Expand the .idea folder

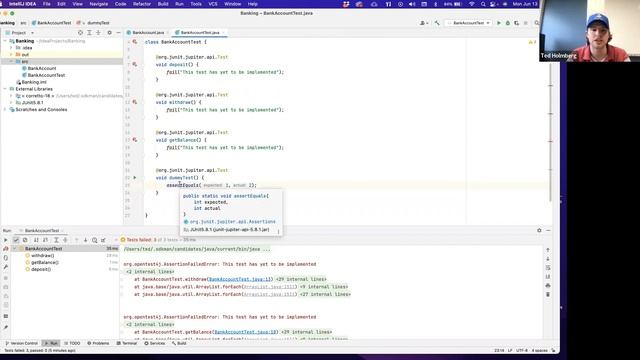click(x=11, y=48)
